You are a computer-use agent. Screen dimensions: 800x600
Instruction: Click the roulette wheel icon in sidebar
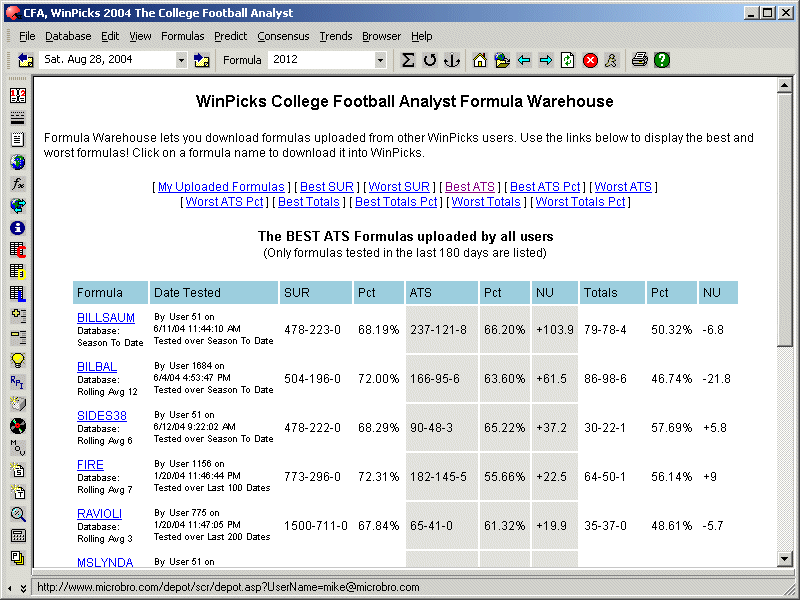point(18,426)
